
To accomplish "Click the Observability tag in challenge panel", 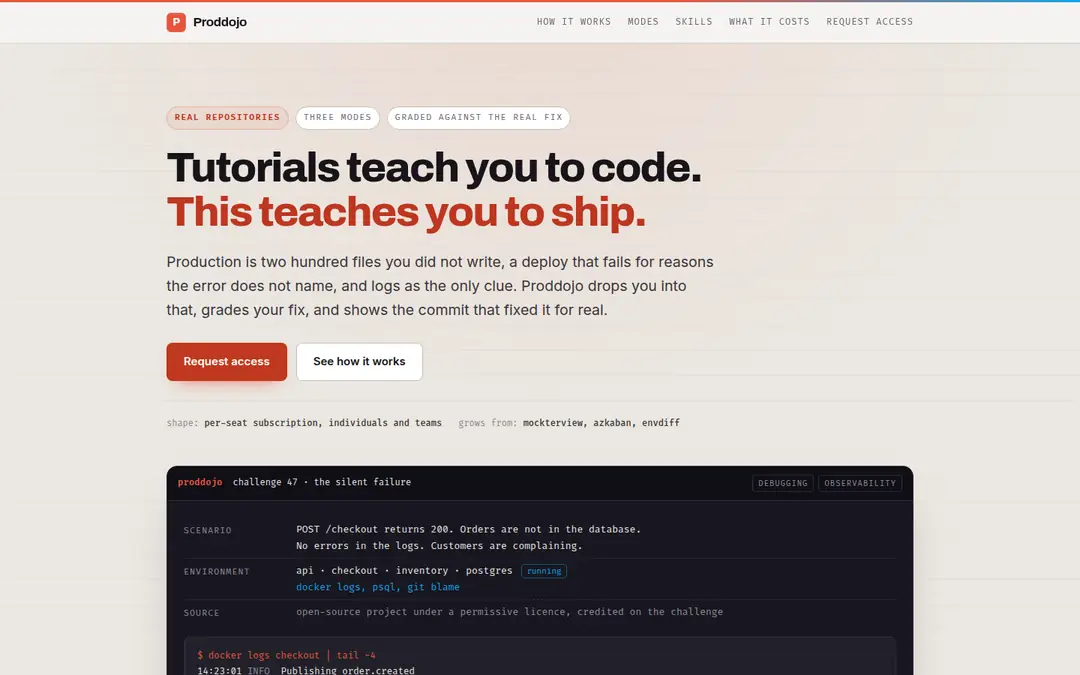I will [x=860, y=484].
